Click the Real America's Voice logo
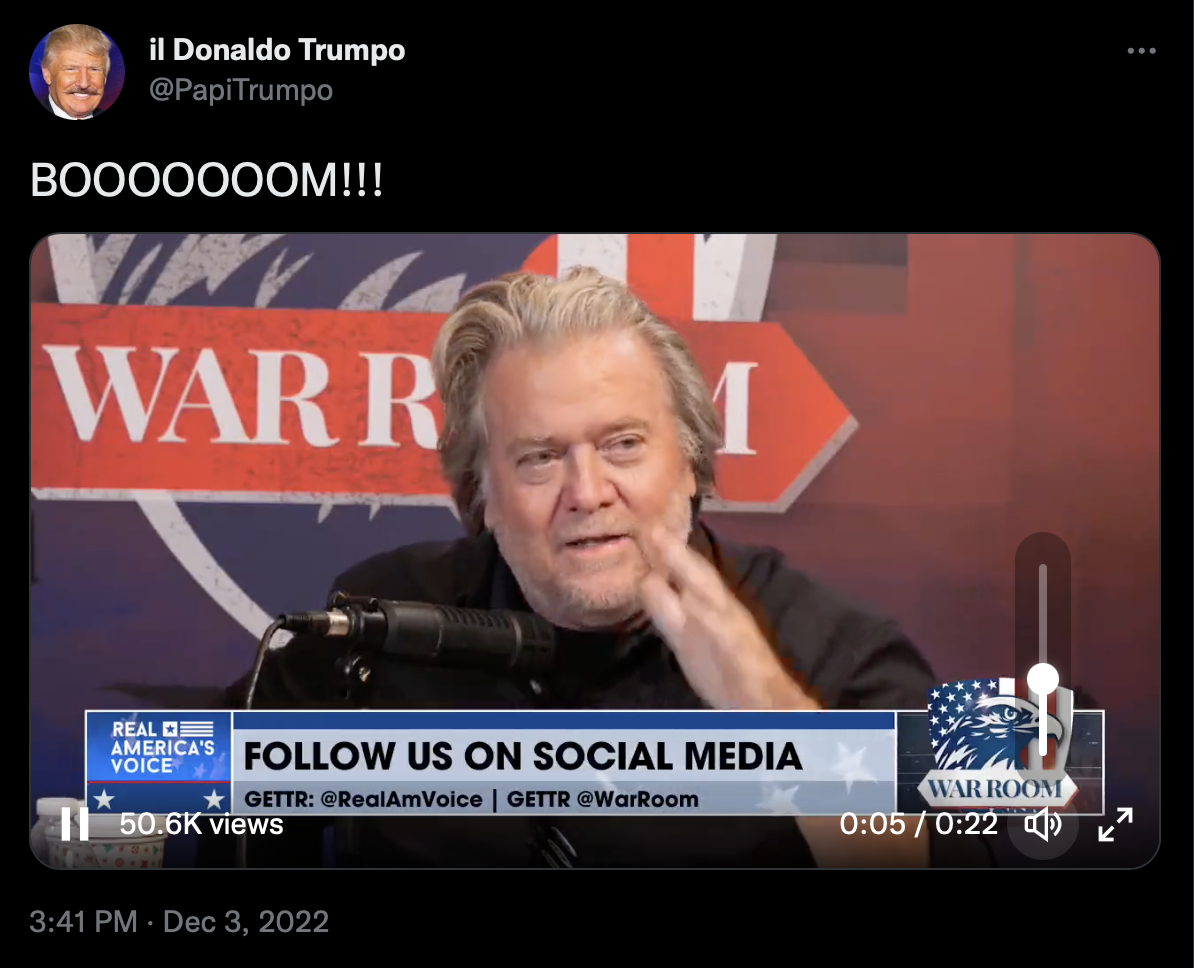This screenshot has height=968, width=1194. click(158, 762)
